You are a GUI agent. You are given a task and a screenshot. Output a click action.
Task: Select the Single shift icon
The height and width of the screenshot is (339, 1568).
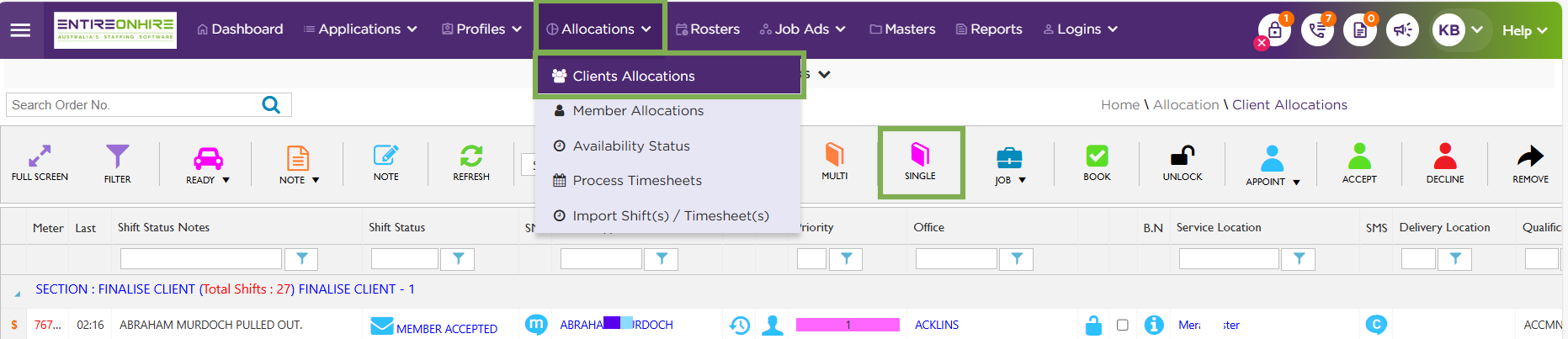(x=920, y=162)
